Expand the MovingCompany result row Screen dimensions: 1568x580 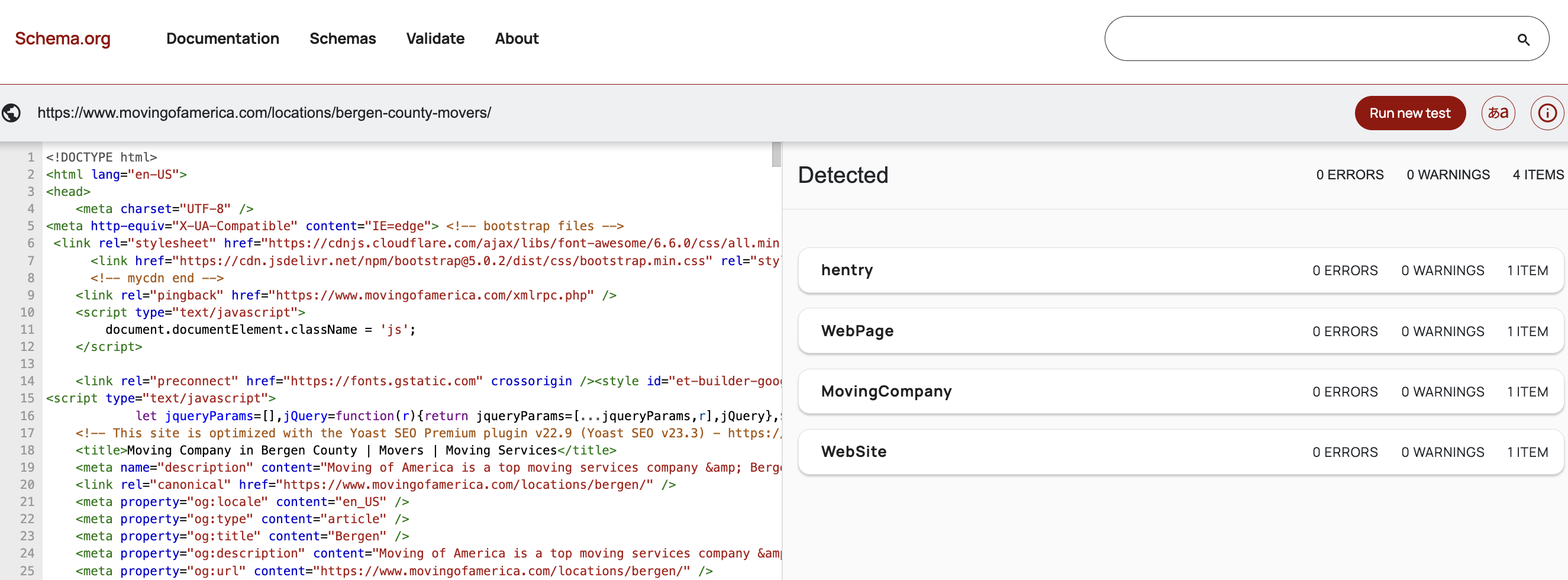(x=1180, y=391)
